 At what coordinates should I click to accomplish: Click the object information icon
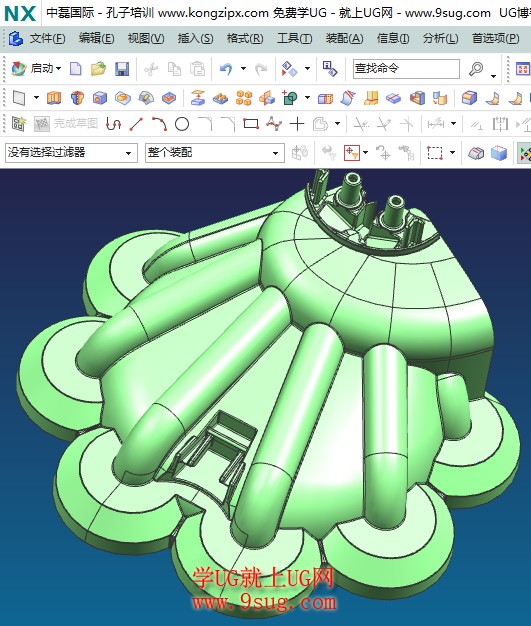coord(330,69)
